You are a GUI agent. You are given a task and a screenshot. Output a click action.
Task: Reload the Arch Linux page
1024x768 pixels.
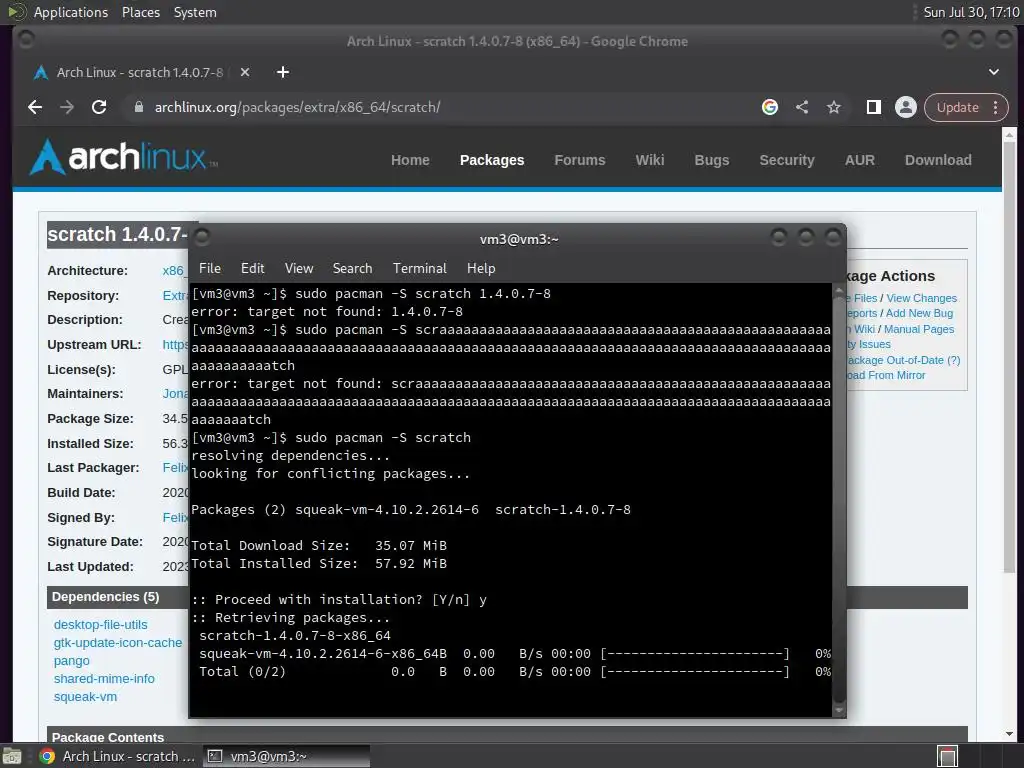pyautogui.click(x=99, y=107)
